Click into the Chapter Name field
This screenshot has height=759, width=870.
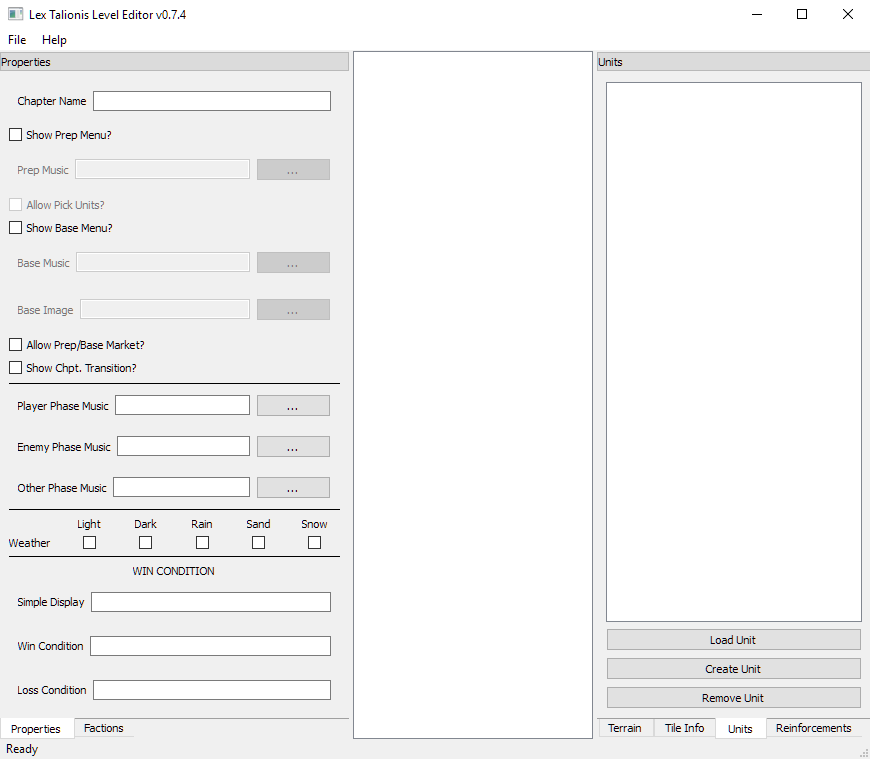(x=211, y=101)
